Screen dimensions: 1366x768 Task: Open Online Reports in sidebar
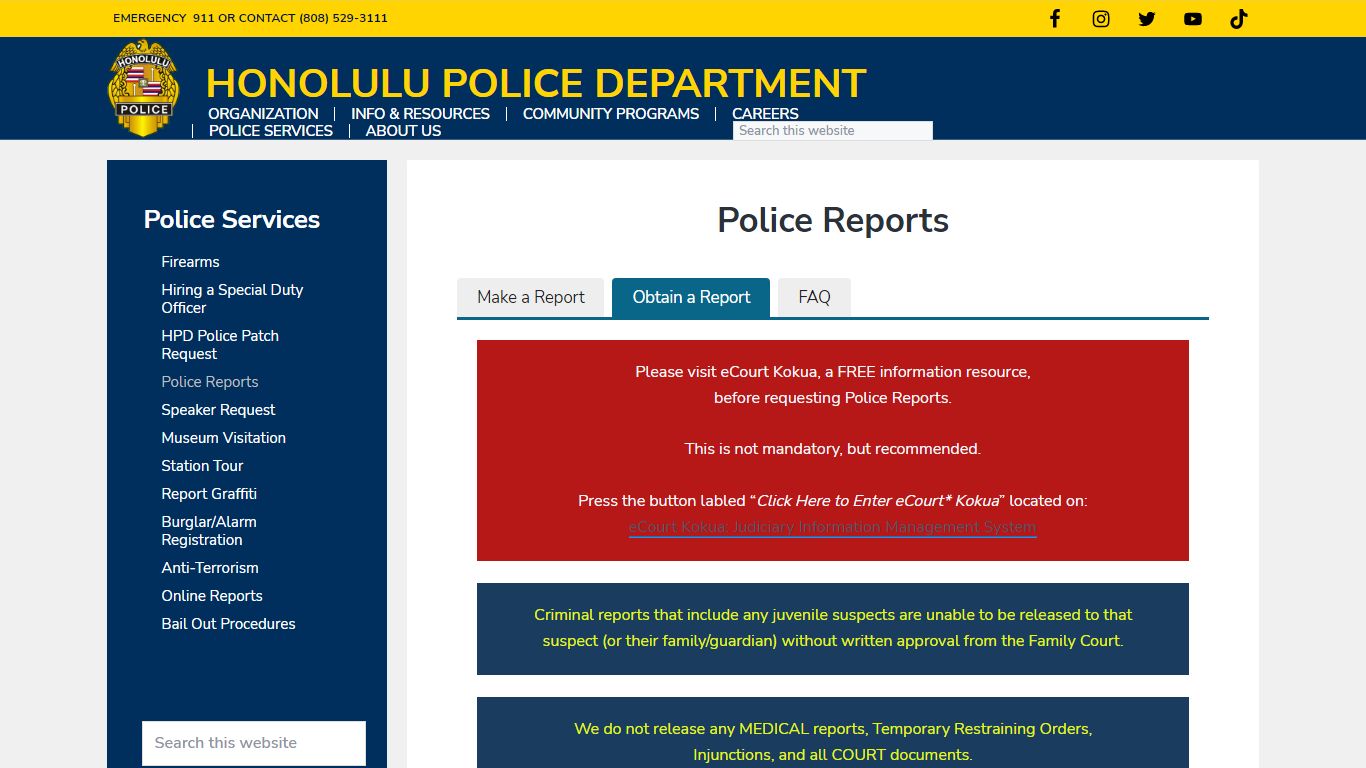pos(212,596)
